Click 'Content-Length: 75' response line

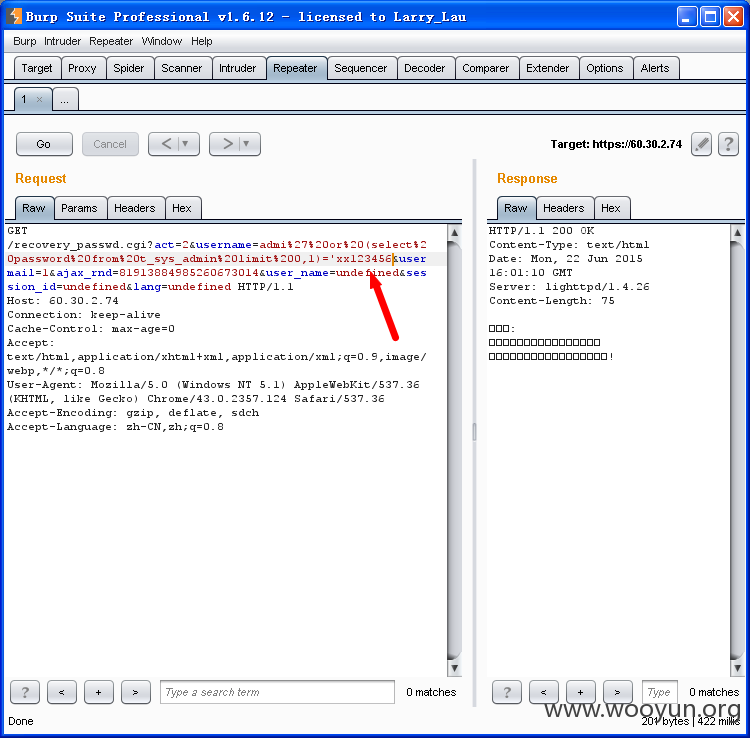click(551, 301)
